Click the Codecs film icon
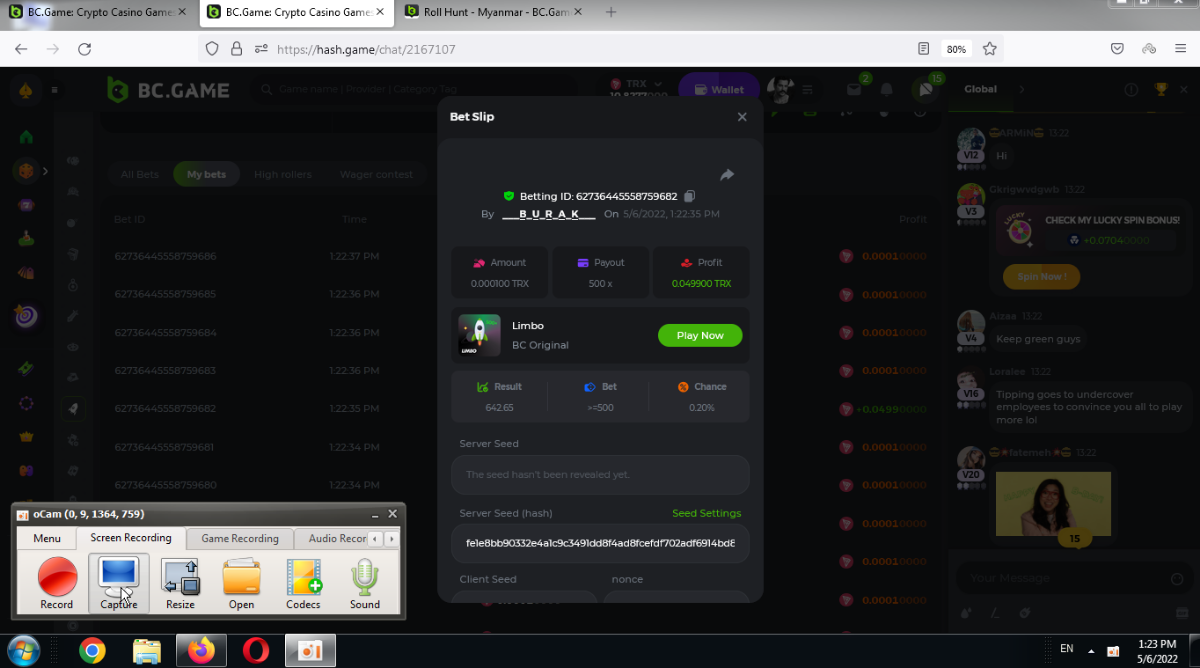The width and height of the screenshot is (1200, 668). [x=303, y=580]
